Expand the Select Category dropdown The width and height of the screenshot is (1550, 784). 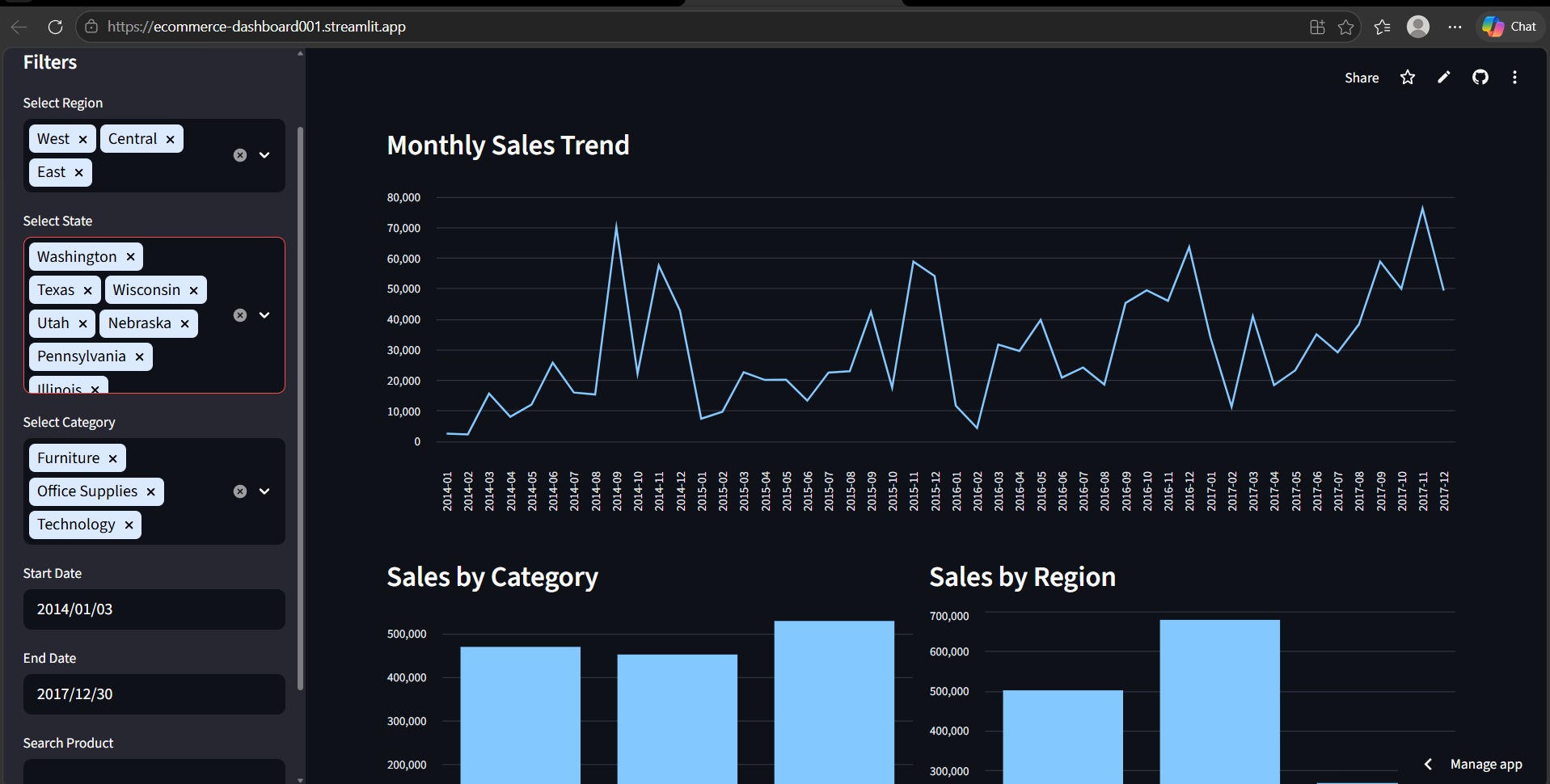coord(264,491)
